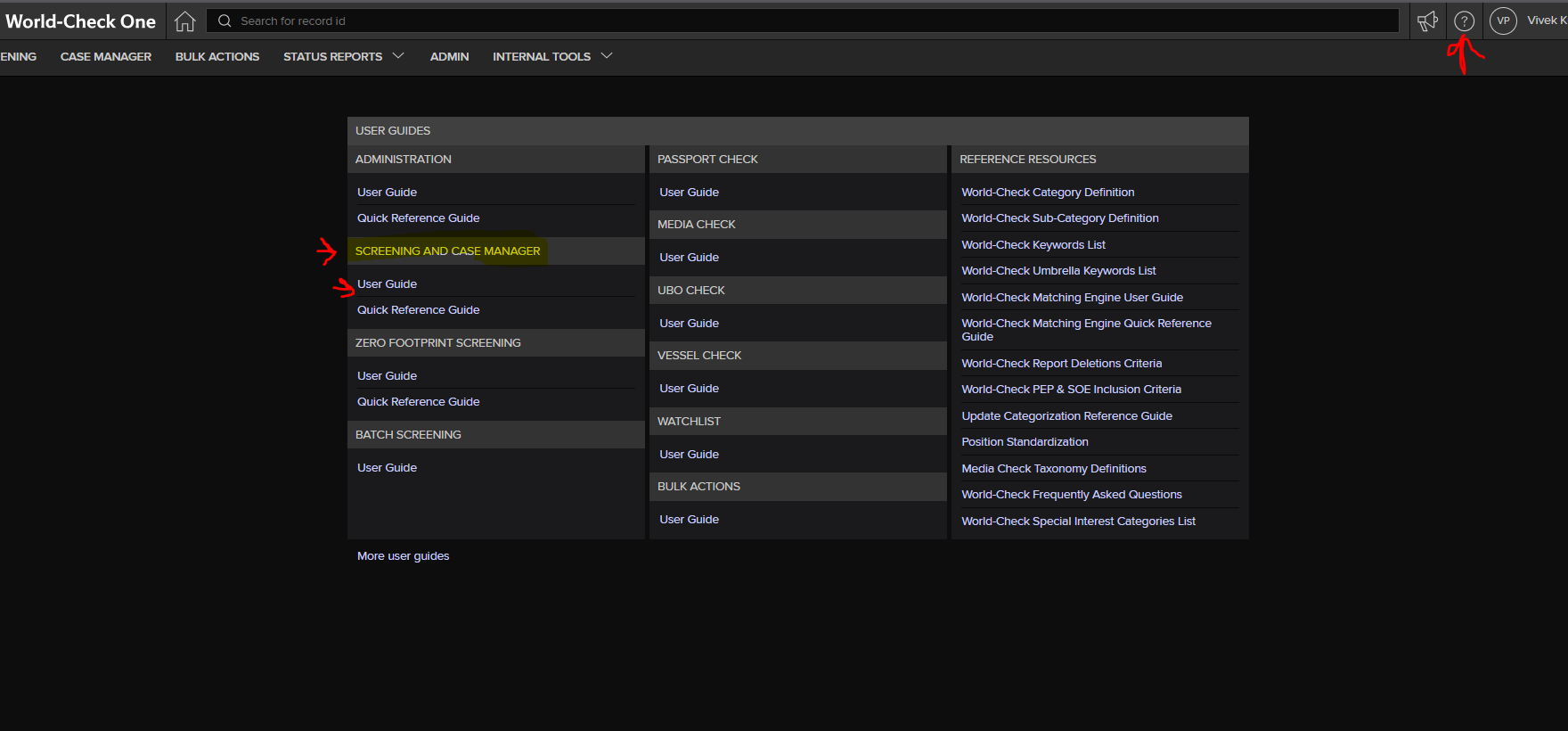Open the Administration User Guide
The width and height of the screenshot is (1568, 731).
[387, 193]
